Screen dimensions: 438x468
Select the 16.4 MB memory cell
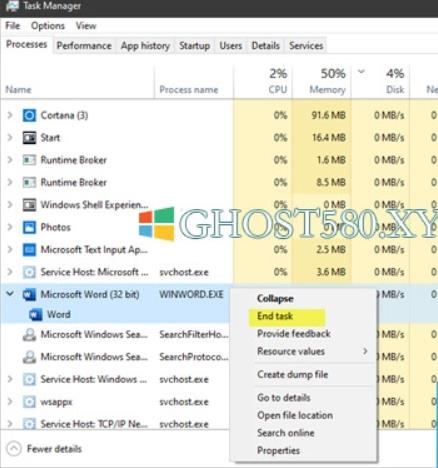[x=329, y=138]
